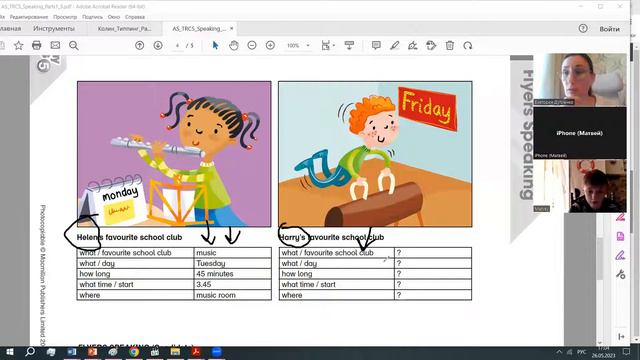Toggle read mode keyboard-scroll icon

[349, 45]
